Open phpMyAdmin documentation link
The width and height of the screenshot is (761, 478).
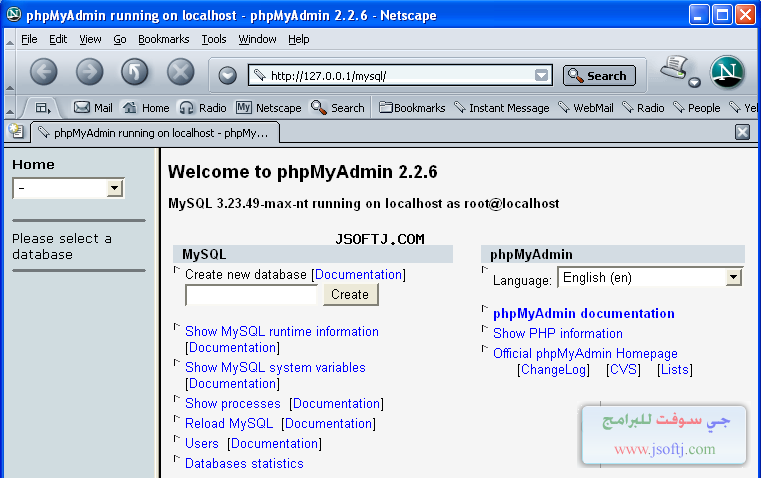click(x=584, y=313)
